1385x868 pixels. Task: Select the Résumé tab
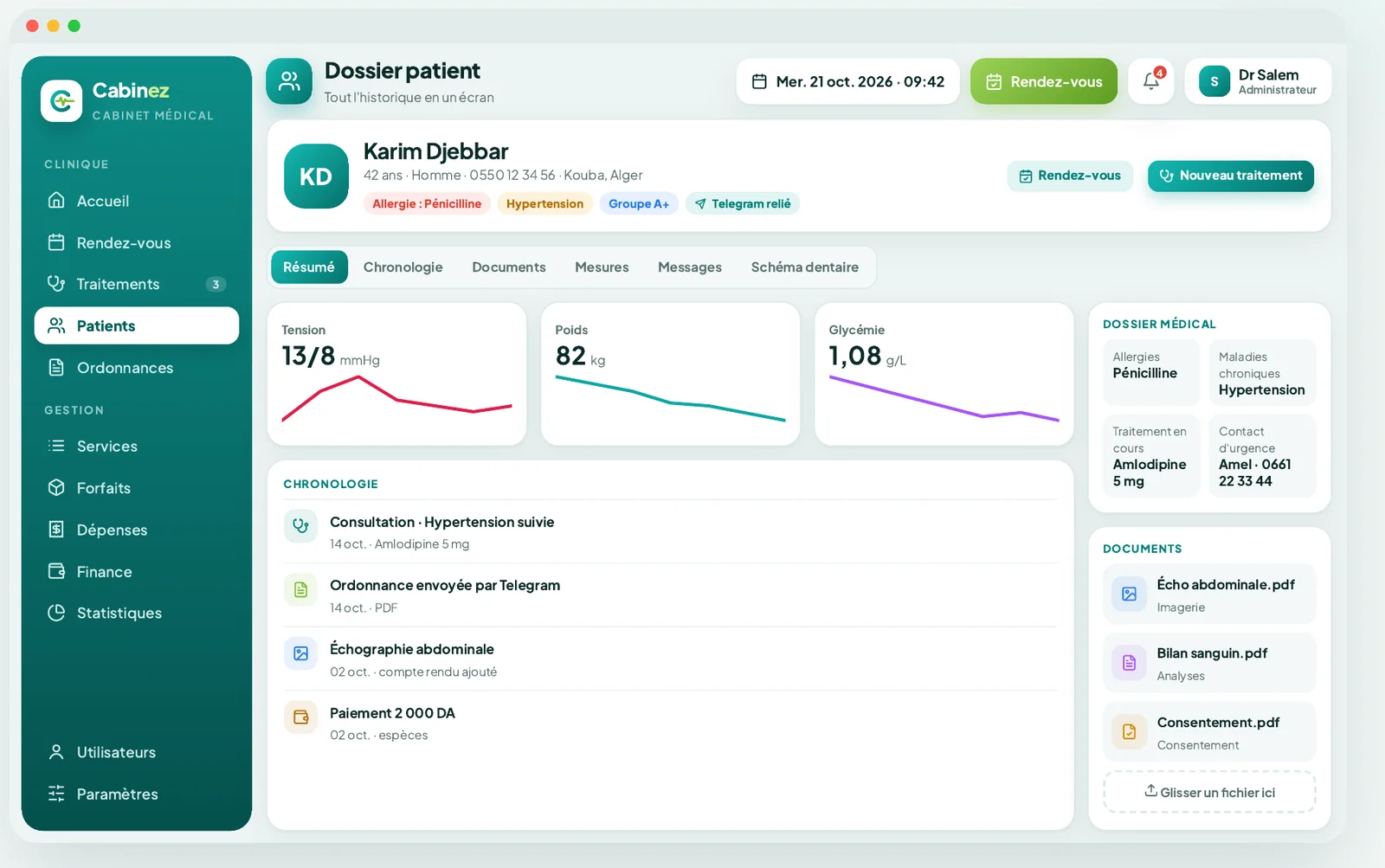[x=309, y=267]
